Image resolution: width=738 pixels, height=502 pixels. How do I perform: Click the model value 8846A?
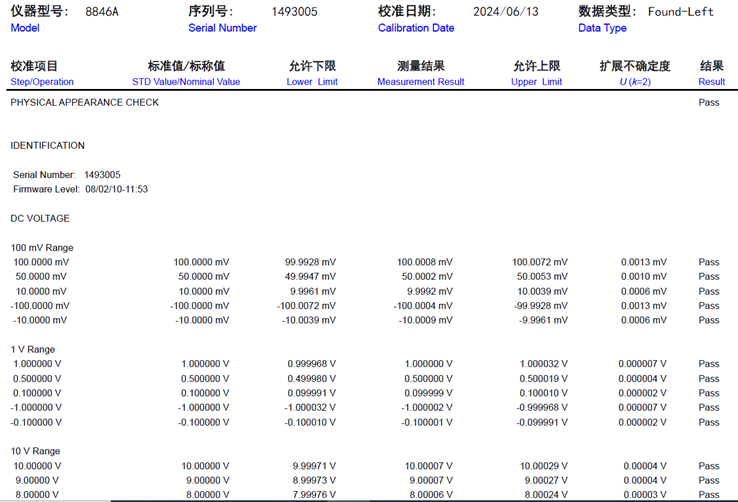(x=102, y=12)
